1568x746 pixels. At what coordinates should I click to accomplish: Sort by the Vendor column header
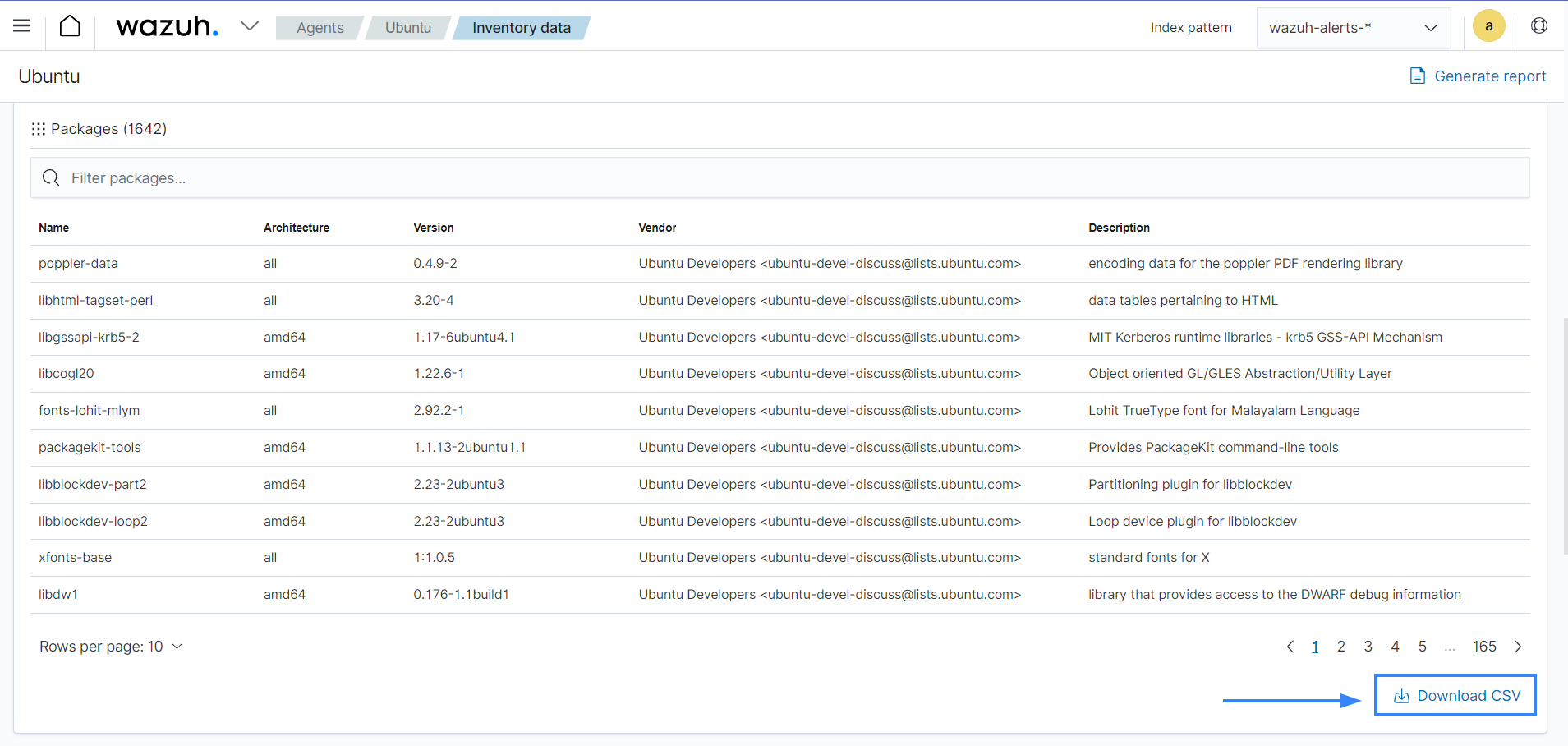tap(658, 228)
